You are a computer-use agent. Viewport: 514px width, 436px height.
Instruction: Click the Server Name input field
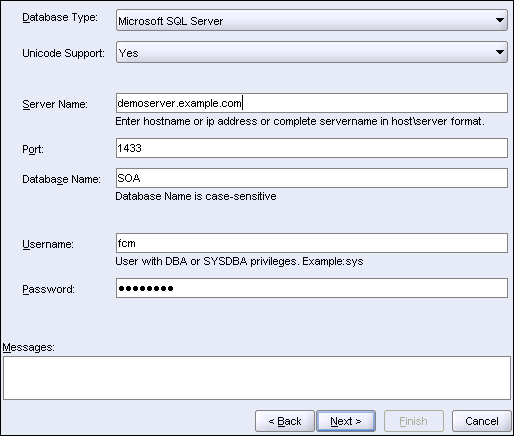point(312,103)
